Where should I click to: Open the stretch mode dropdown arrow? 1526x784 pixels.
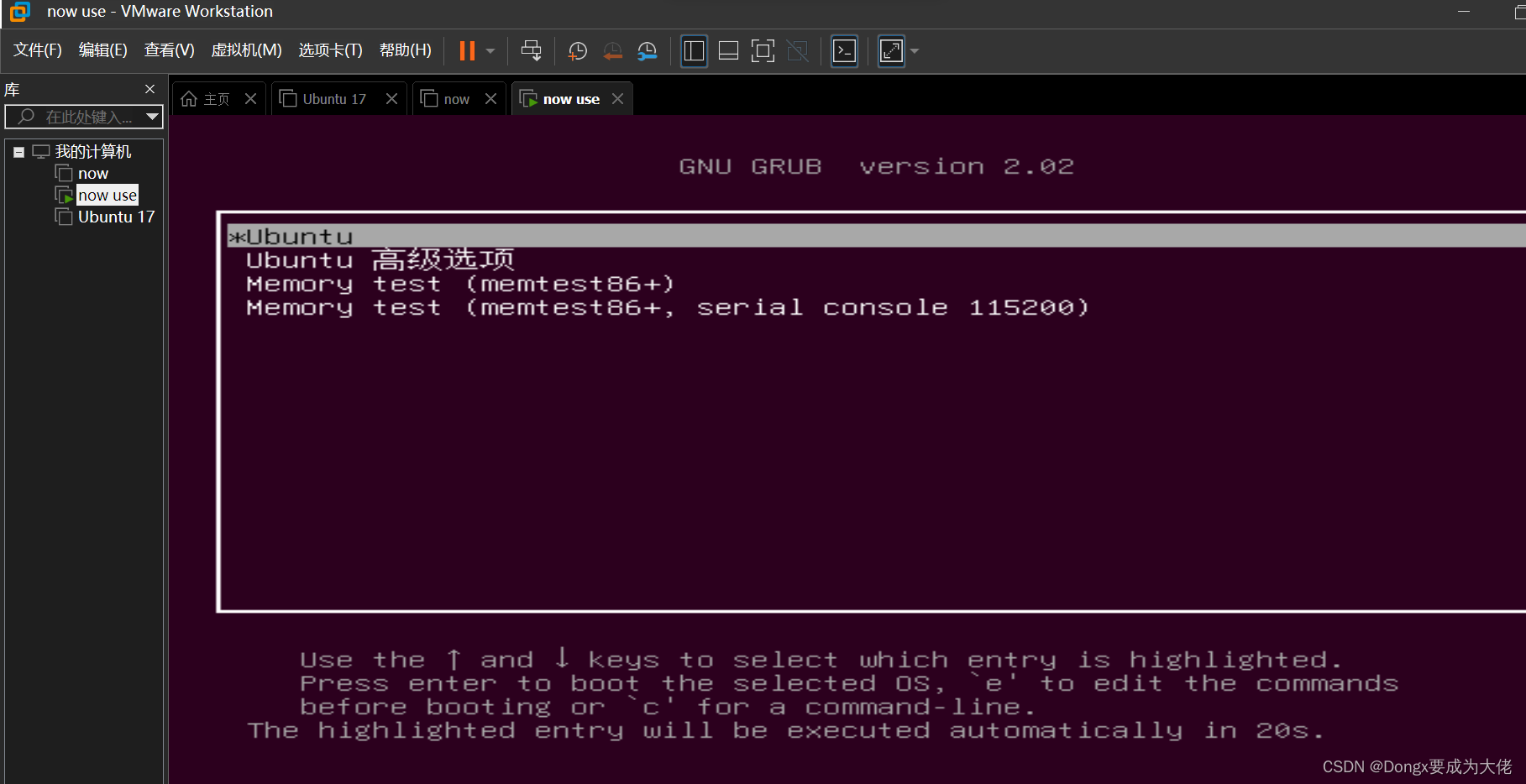(x=914, y=50)
